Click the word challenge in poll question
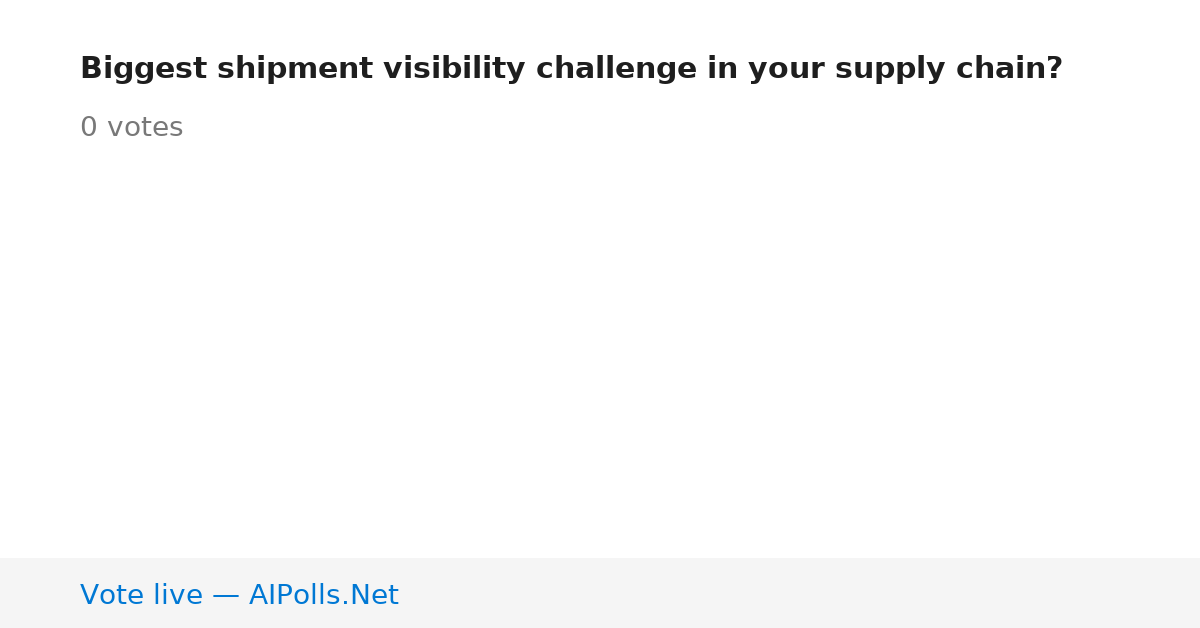 click(616, 69)
